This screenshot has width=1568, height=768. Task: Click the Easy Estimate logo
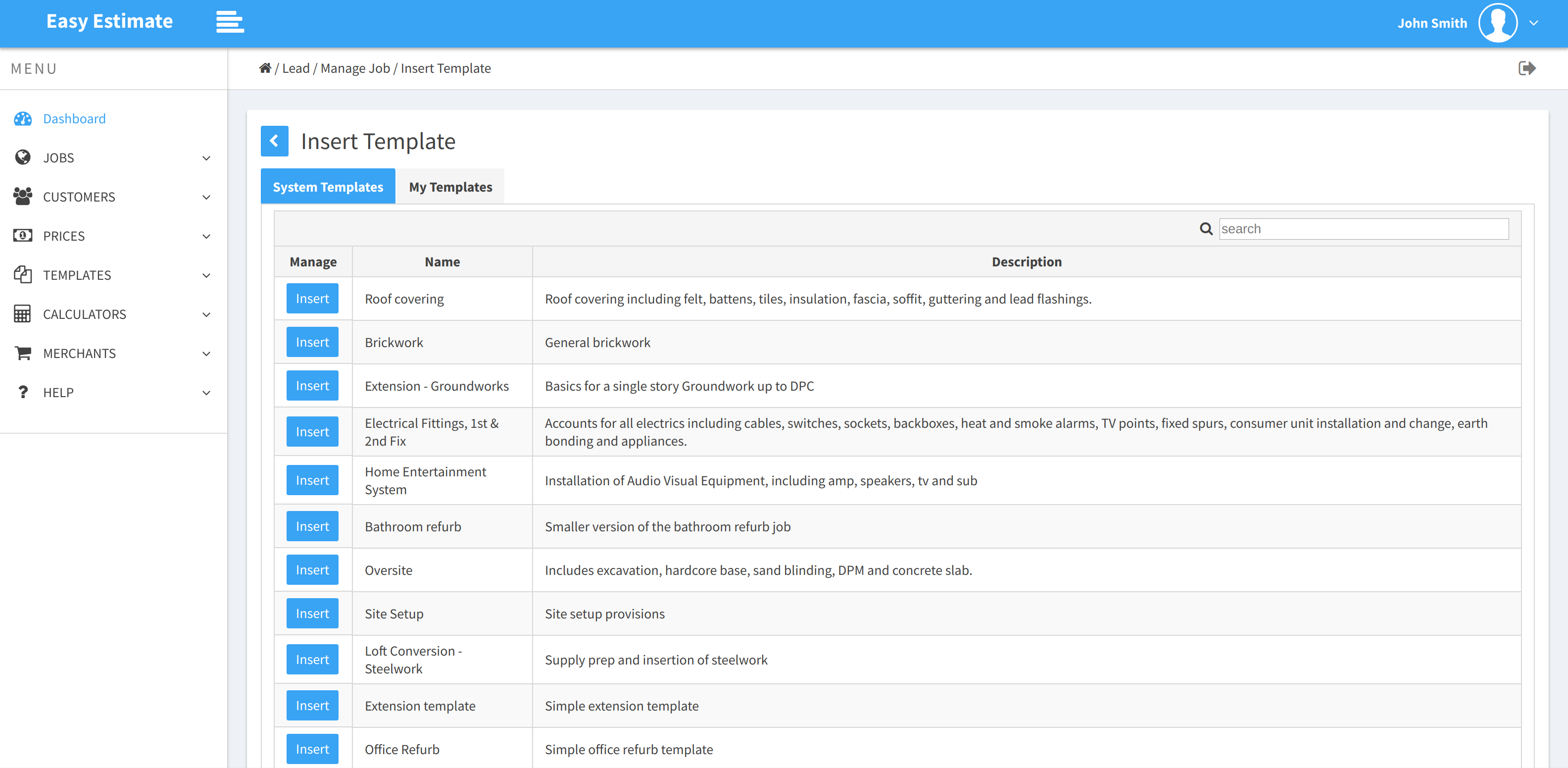click(109, 21)
